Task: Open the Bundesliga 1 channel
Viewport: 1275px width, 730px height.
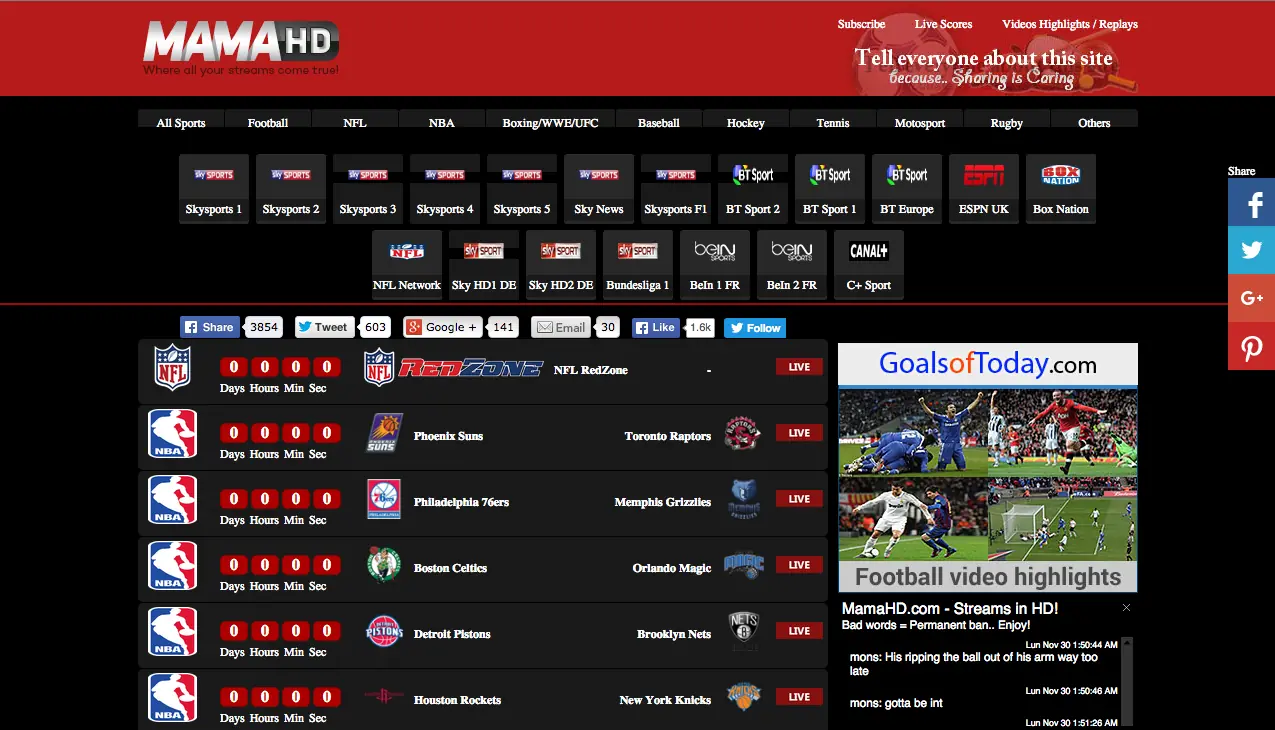Action: tap(638, 264)
